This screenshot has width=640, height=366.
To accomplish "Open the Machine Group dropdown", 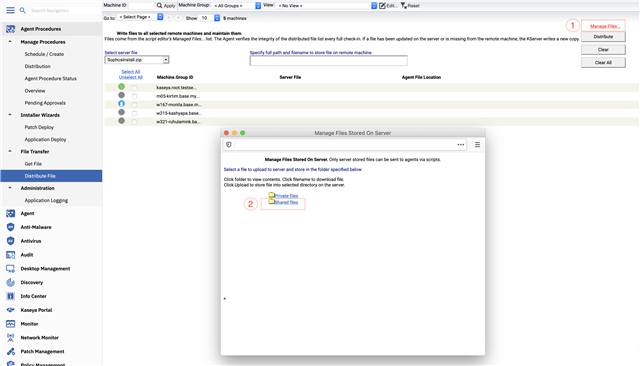I will 237,6.
